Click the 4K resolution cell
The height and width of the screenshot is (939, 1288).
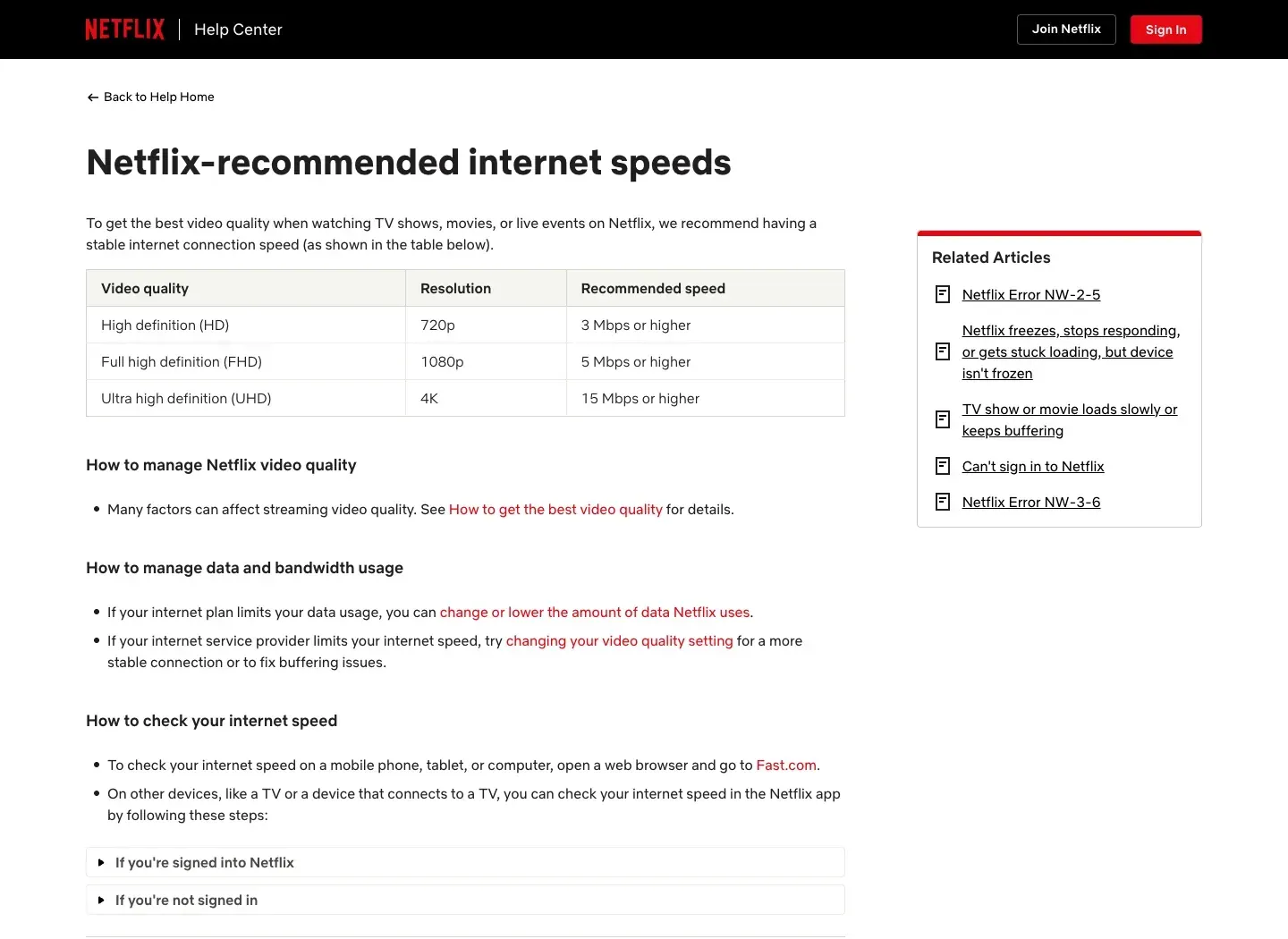click(487, 398)
